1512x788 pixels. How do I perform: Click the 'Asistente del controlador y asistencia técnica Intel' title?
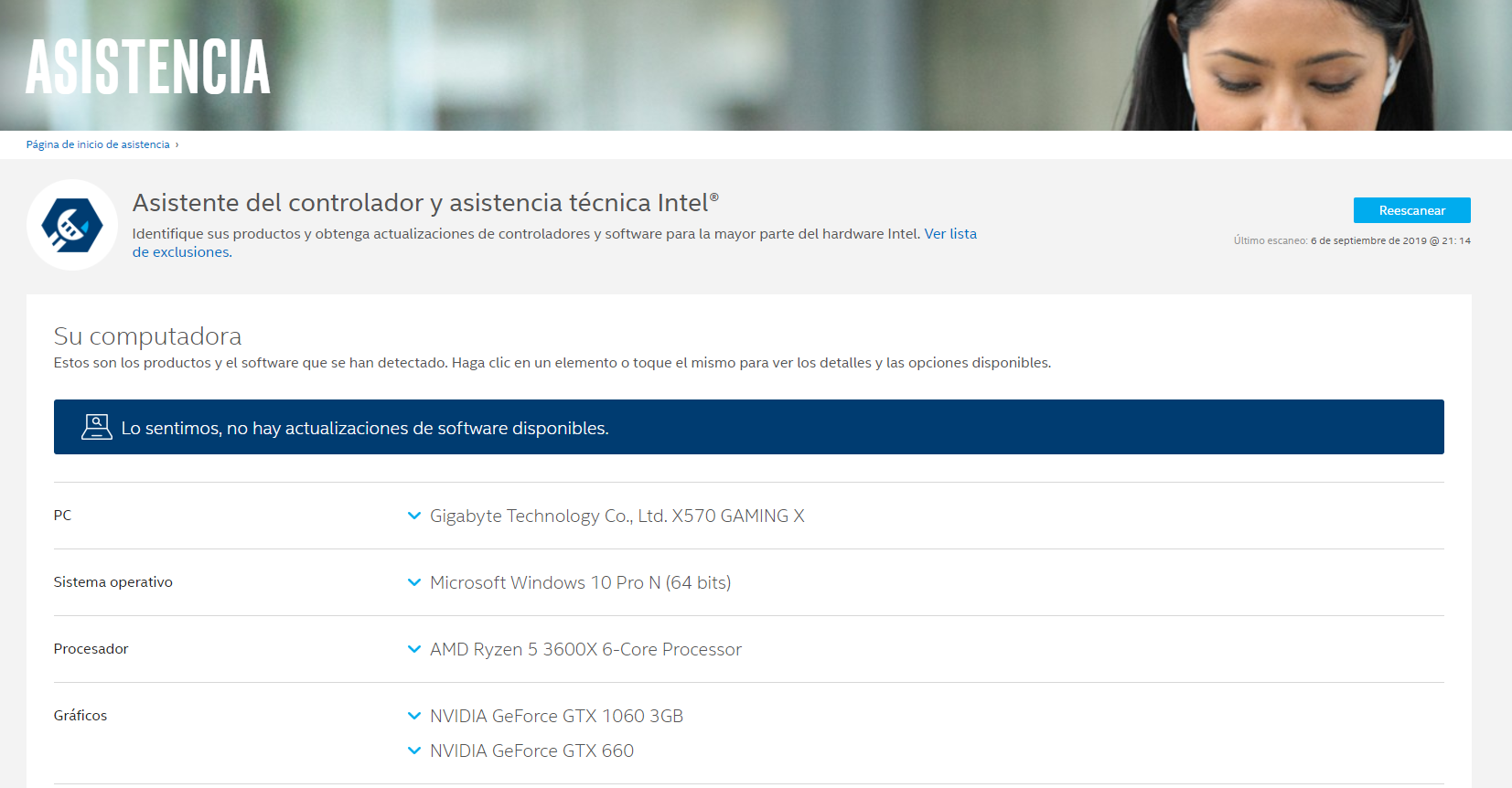tap(425, 202)
